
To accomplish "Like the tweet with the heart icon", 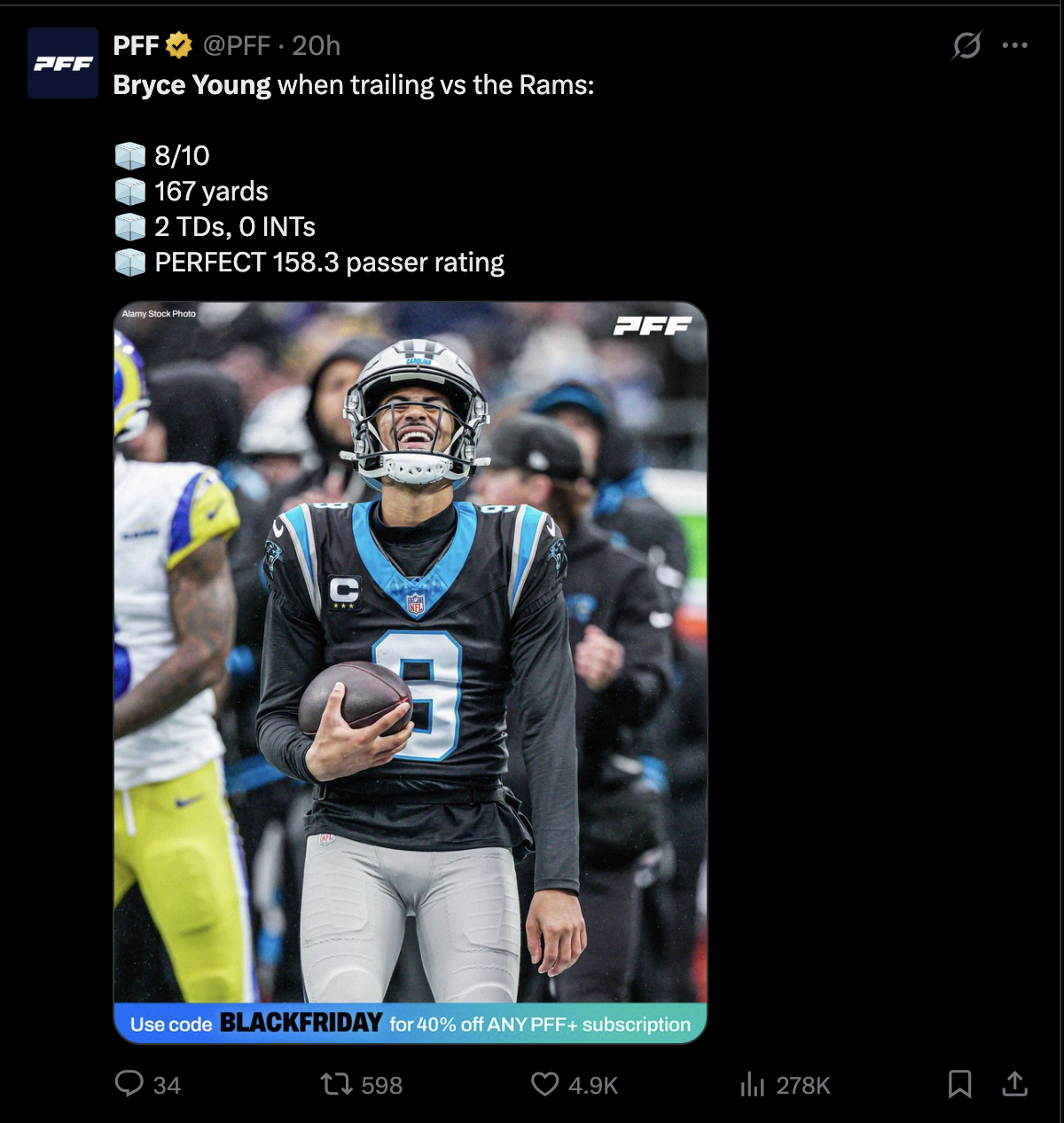I will coord(544,1084).
